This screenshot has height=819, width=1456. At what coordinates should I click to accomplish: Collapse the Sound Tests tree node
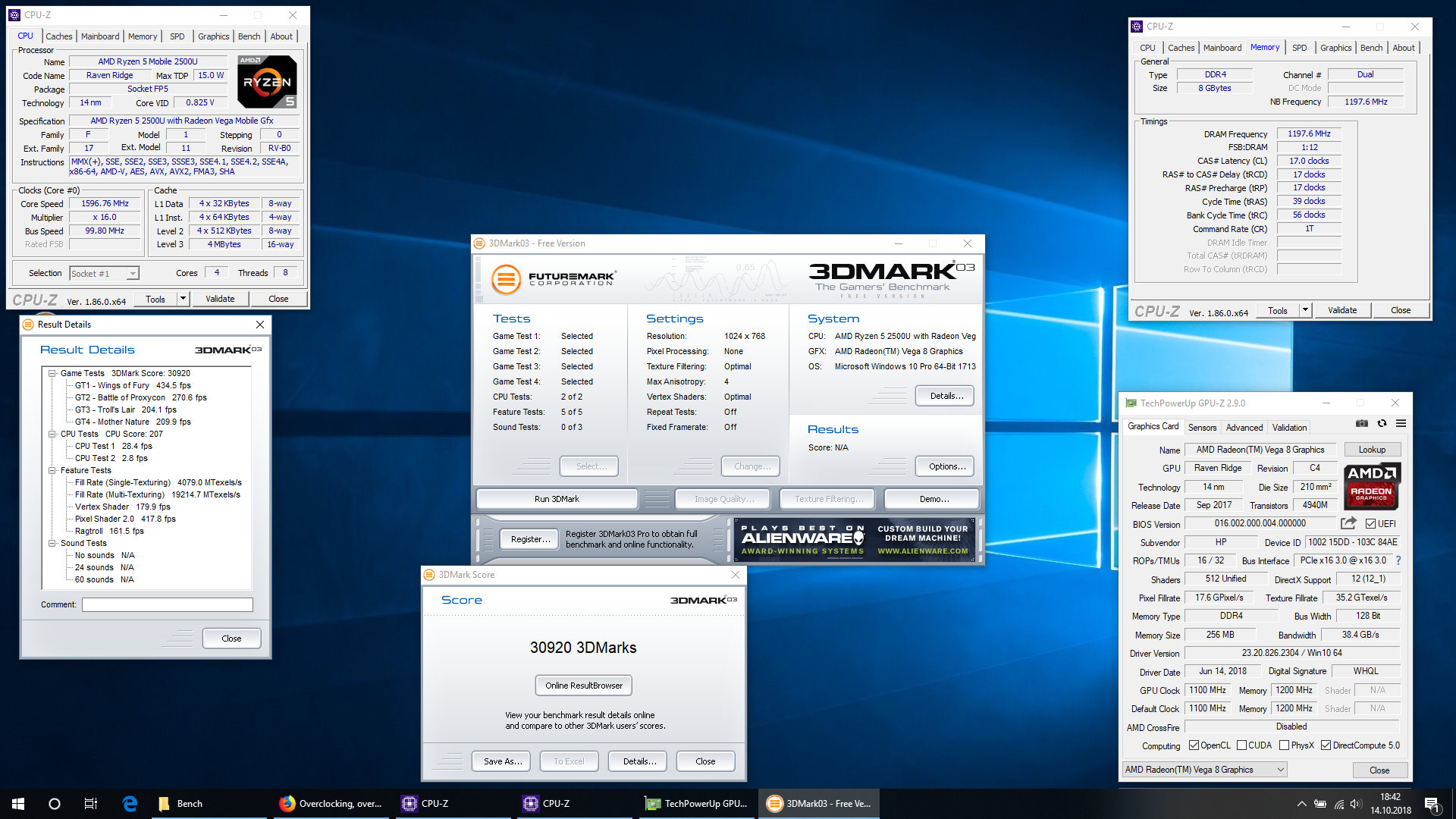click(x=52, y=543)
